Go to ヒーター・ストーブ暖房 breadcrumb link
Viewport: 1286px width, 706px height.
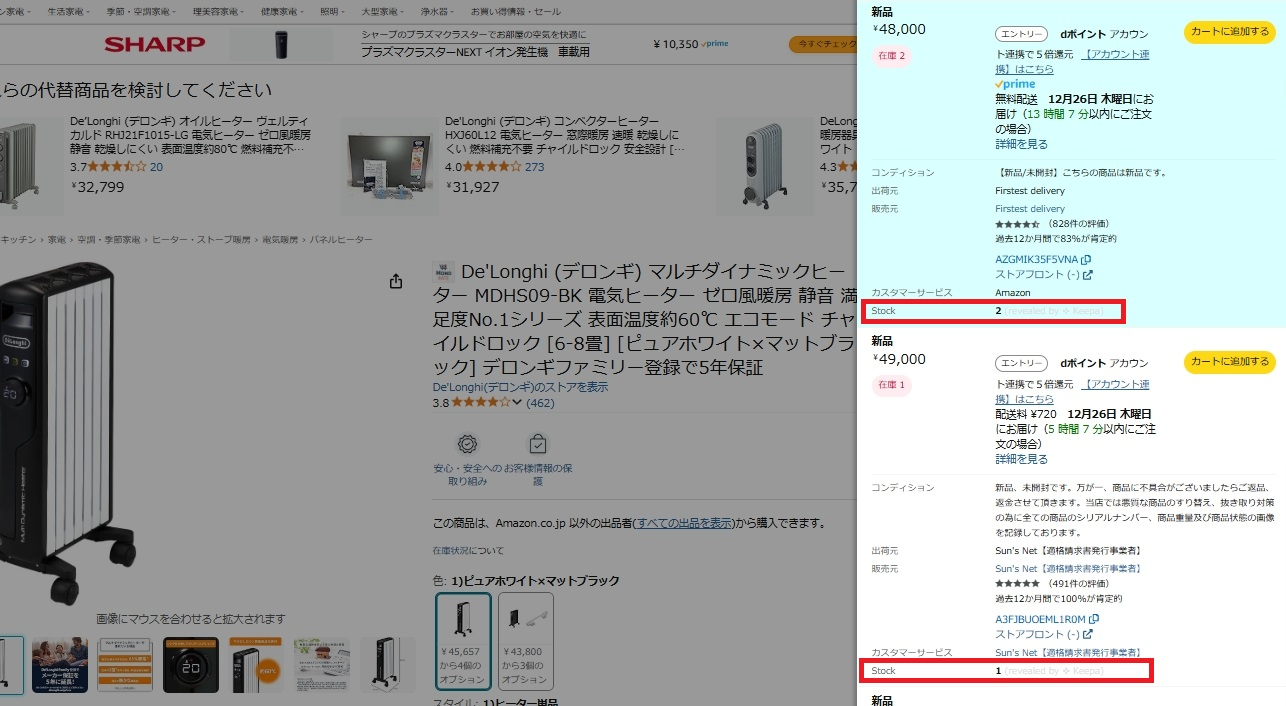[x=201, y=240]
